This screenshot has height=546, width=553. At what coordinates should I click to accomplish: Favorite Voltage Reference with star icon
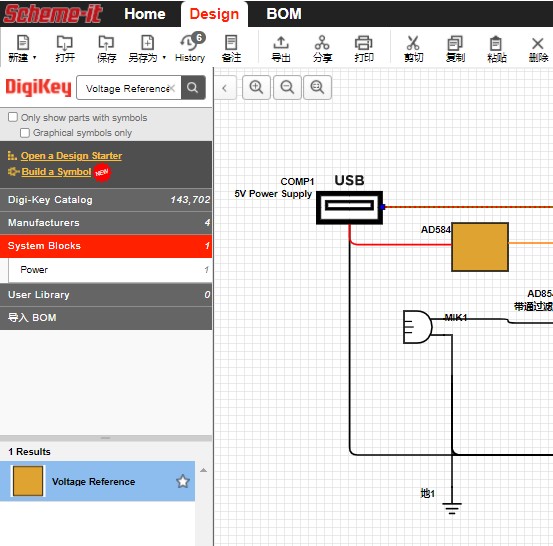click(x=183, y=481)
